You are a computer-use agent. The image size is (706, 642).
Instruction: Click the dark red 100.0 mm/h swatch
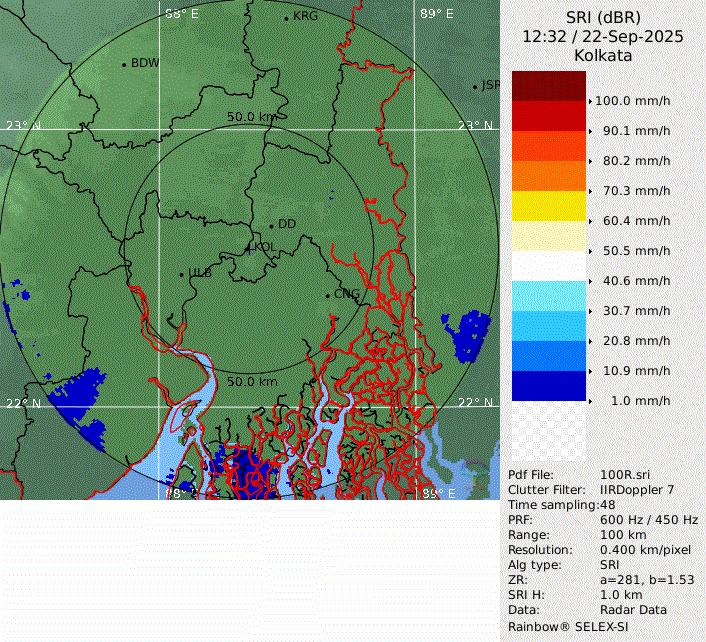(x=548, y=86)
